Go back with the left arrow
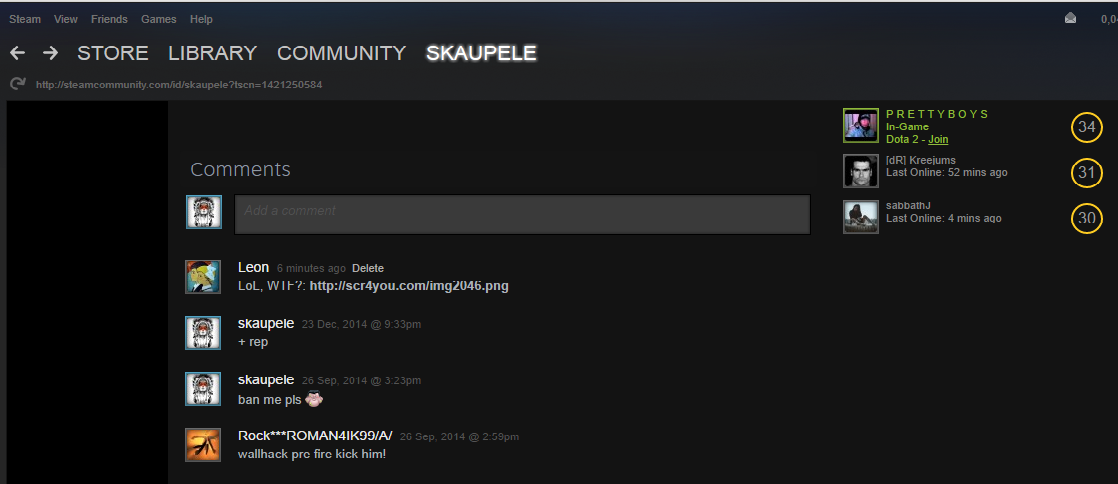 pos(18,53)
